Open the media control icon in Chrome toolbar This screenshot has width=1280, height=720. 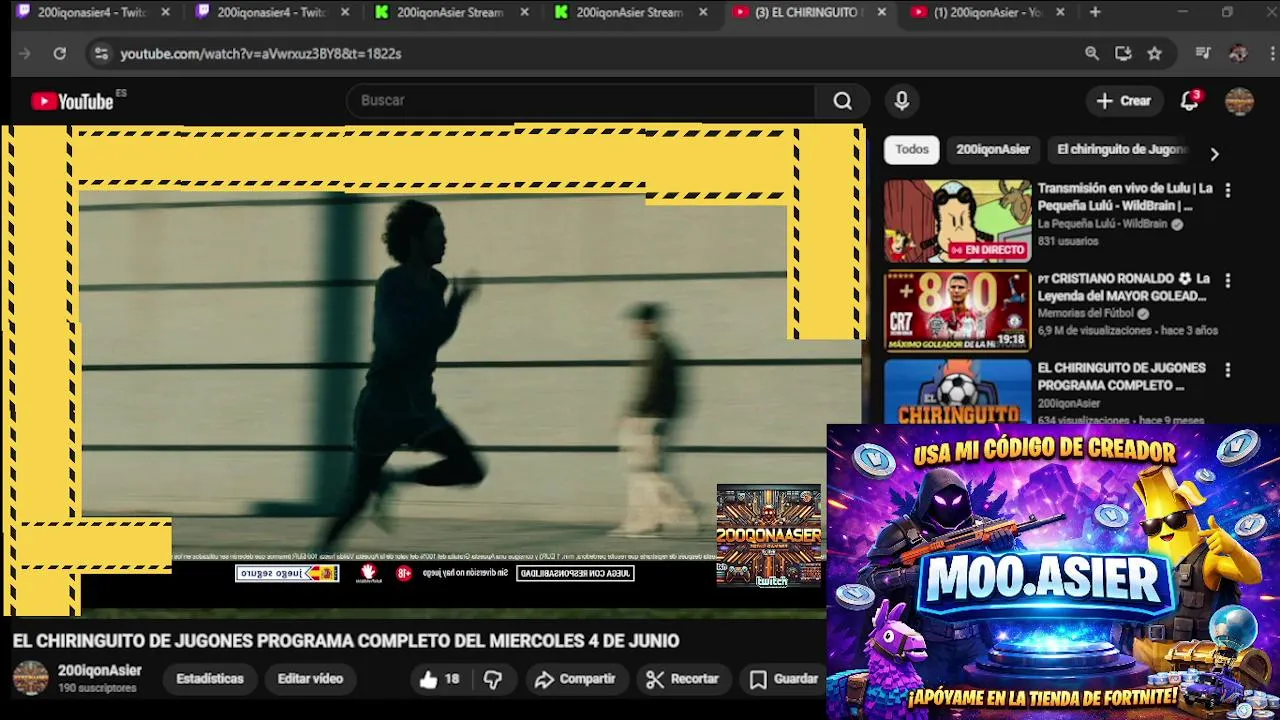1203,54
